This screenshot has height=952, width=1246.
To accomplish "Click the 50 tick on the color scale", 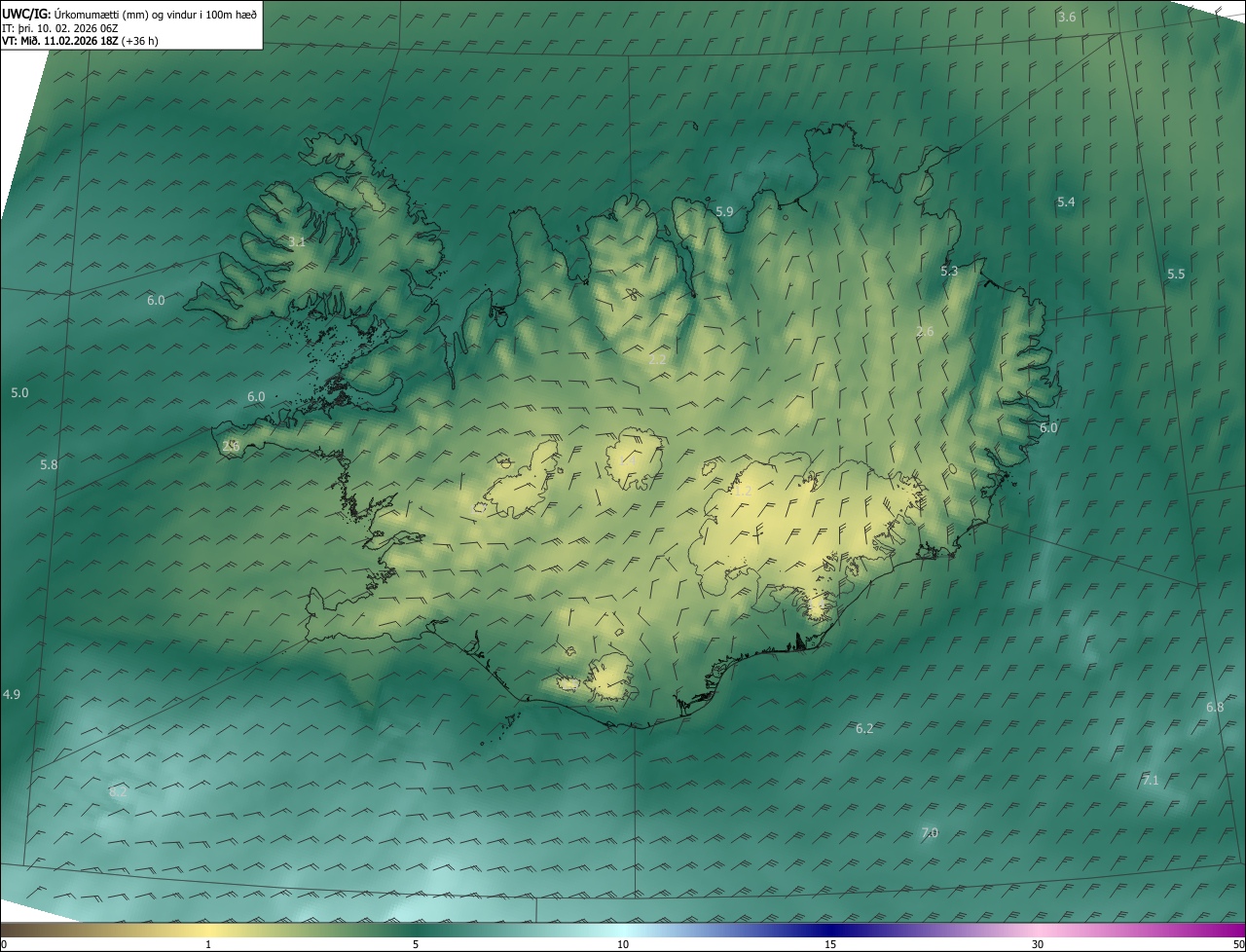I will pyautogui.click(x=1238, y=944).
